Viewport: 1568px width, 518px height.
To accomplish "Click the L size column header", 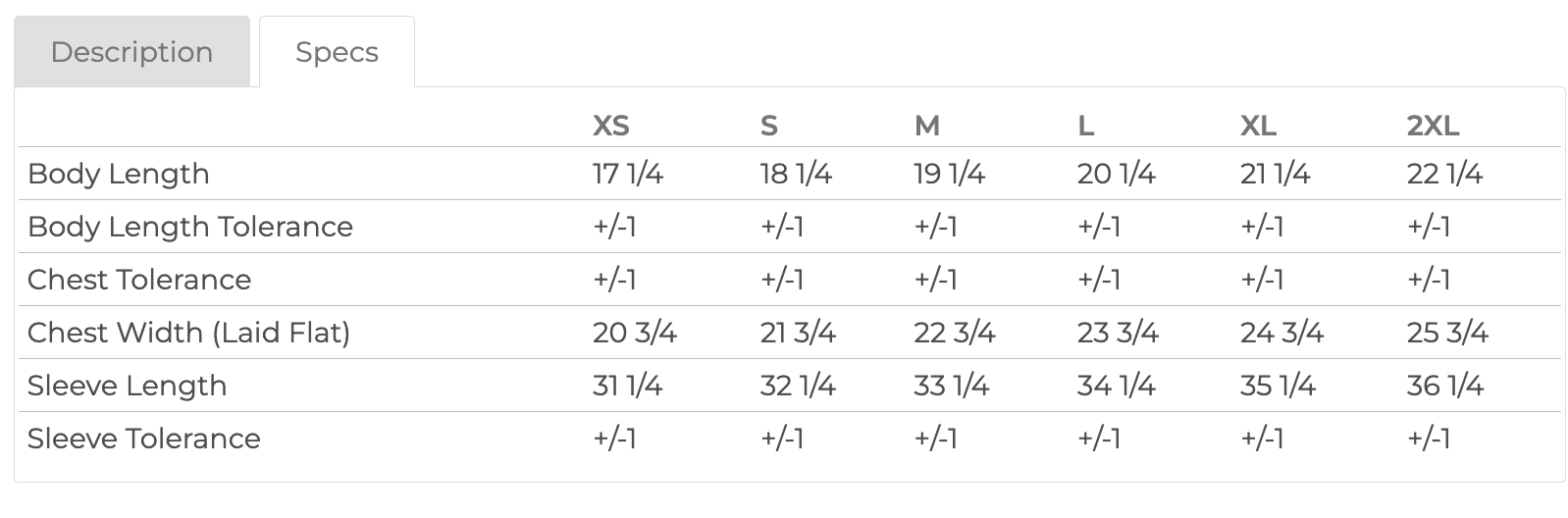I will [1085, 126].
